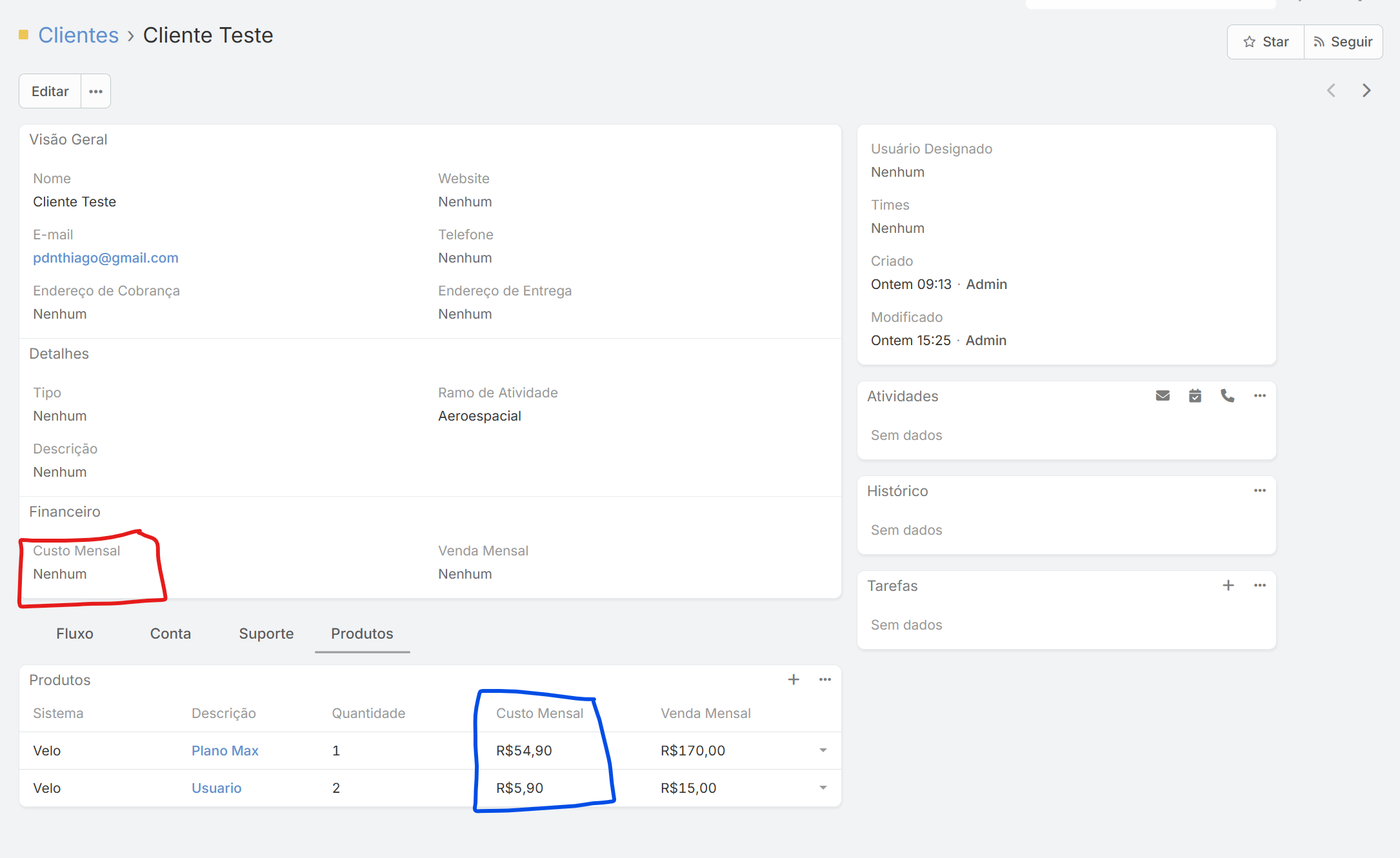Open the Tarefas panel three-dots menu
The height and width of the screenshot is (858, 1400).
click(1259, 586)
